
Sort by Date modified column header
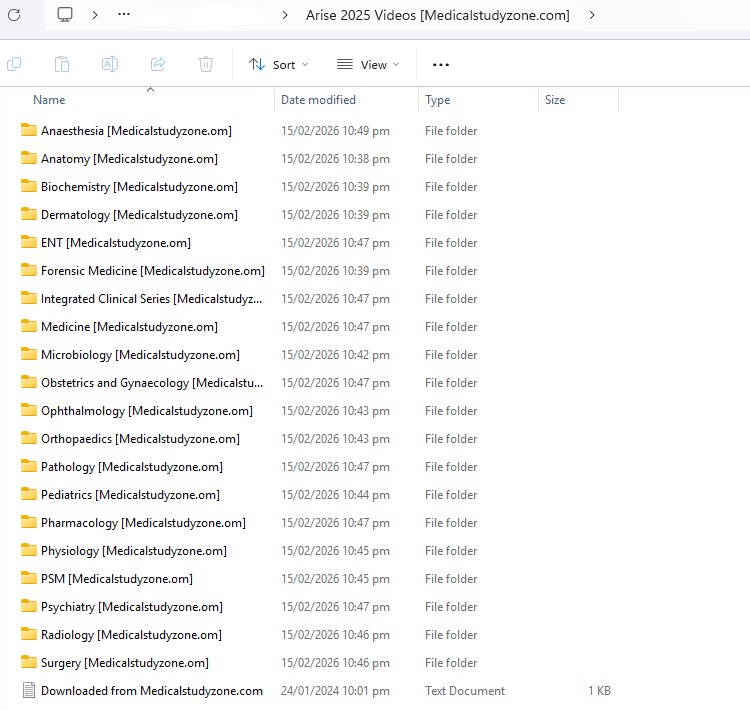318,100
